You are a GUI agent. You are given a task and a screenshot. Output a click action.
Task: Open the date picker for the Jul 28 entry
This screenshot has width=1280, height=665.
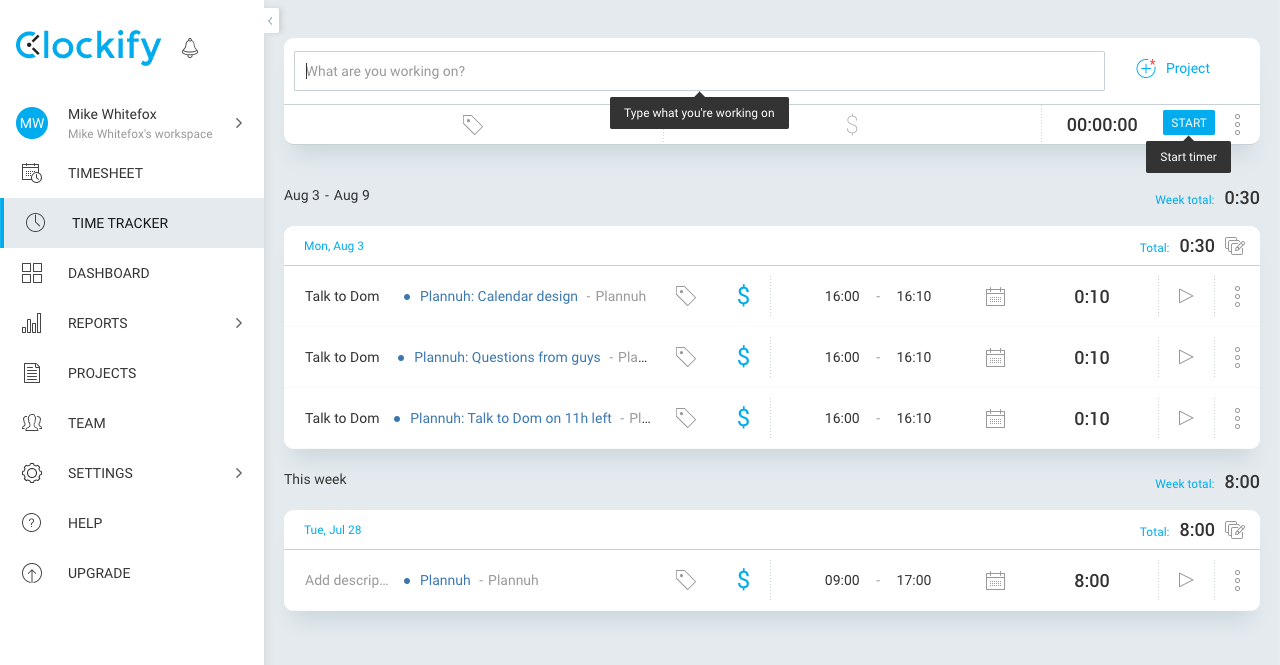pyautogui.click(x=995, y=580)
